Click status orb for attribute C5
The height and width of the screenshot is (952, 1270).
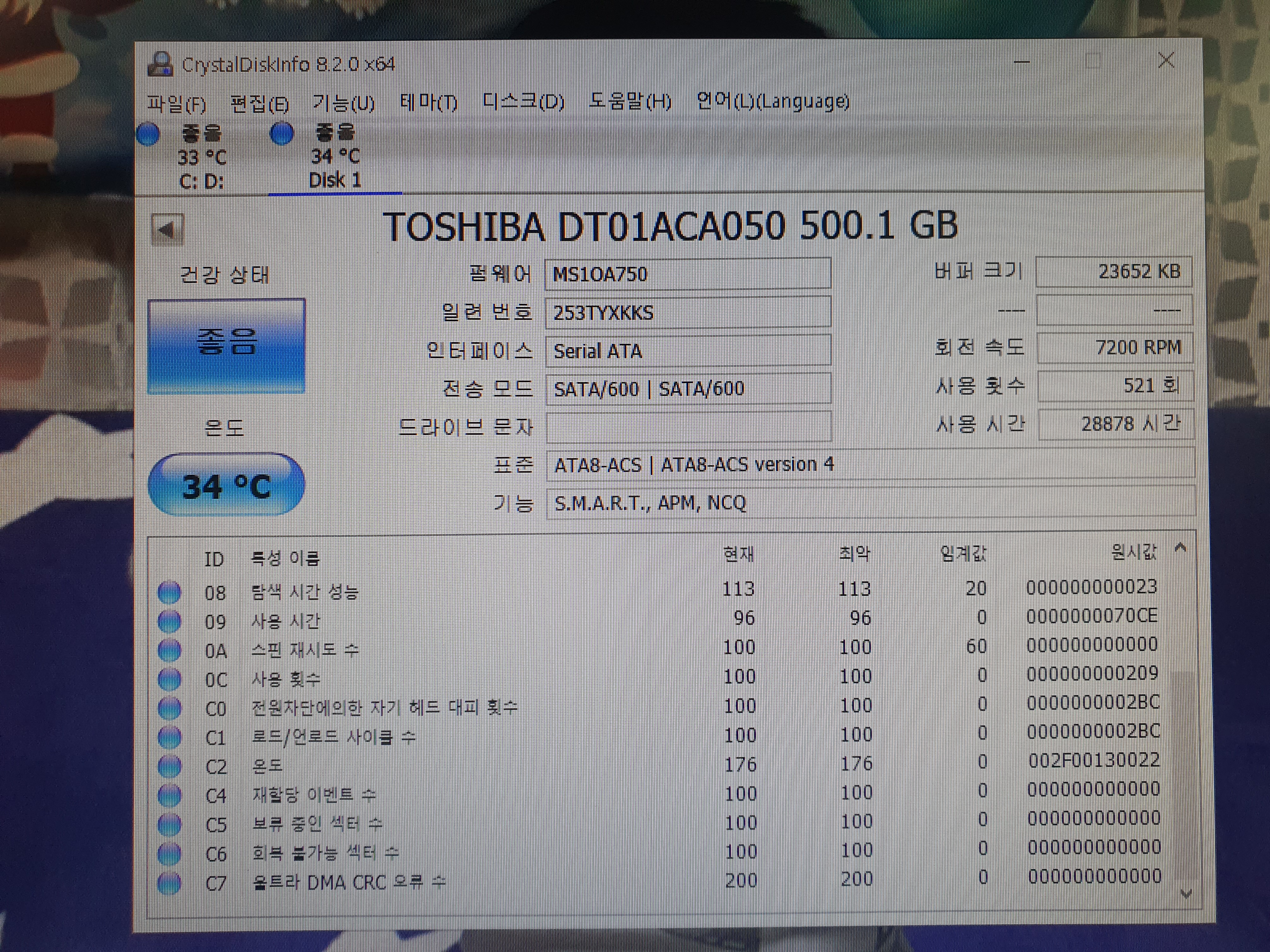169,825
